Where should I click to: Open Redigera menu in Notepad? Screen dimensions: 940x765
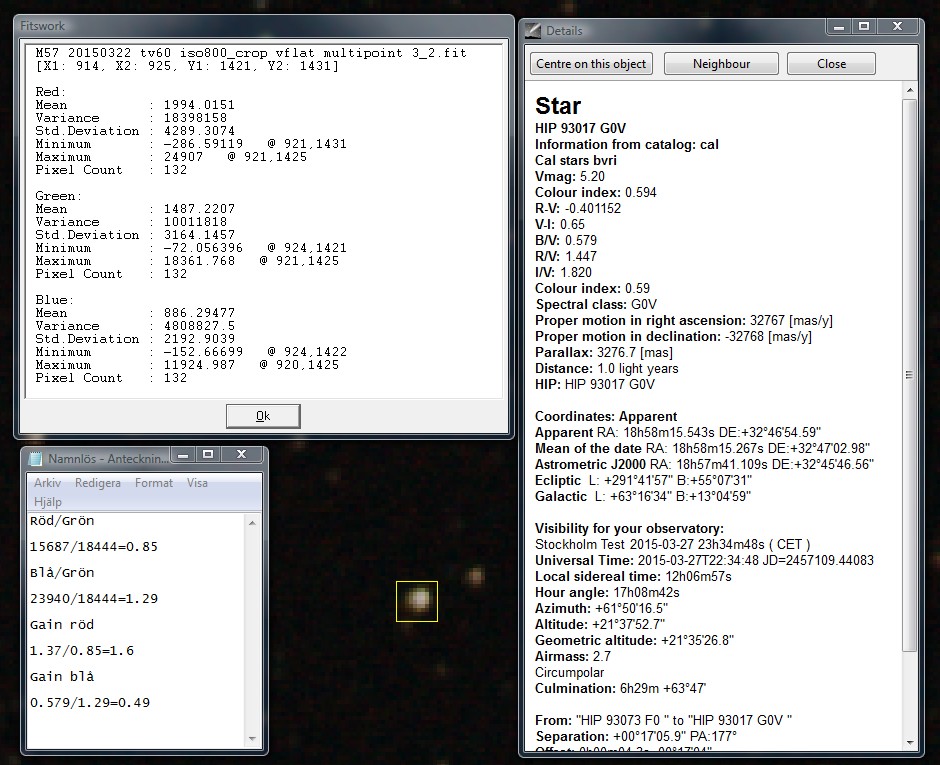point(98,483)
